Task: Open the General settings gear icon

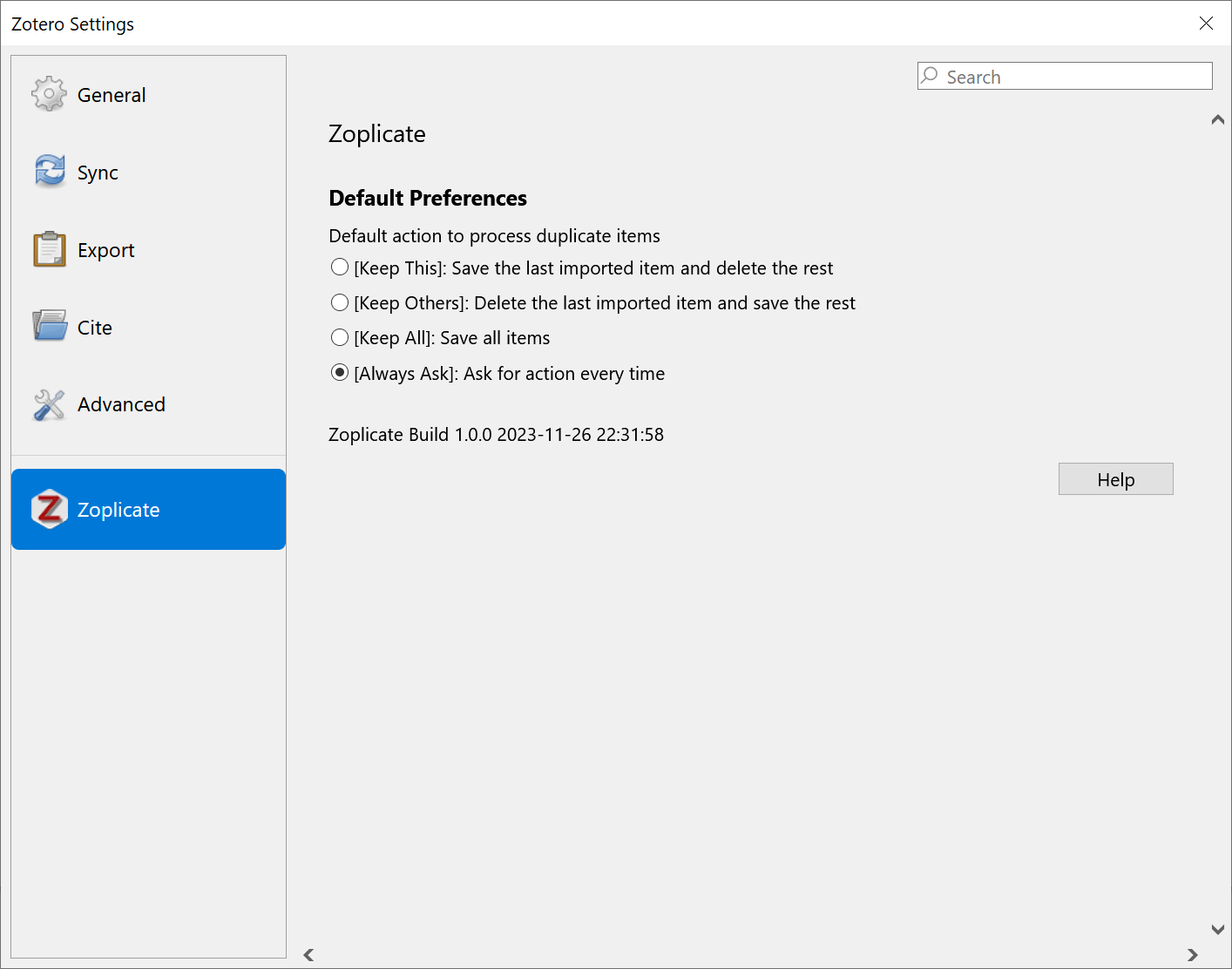Action: [x=49, y=94]
